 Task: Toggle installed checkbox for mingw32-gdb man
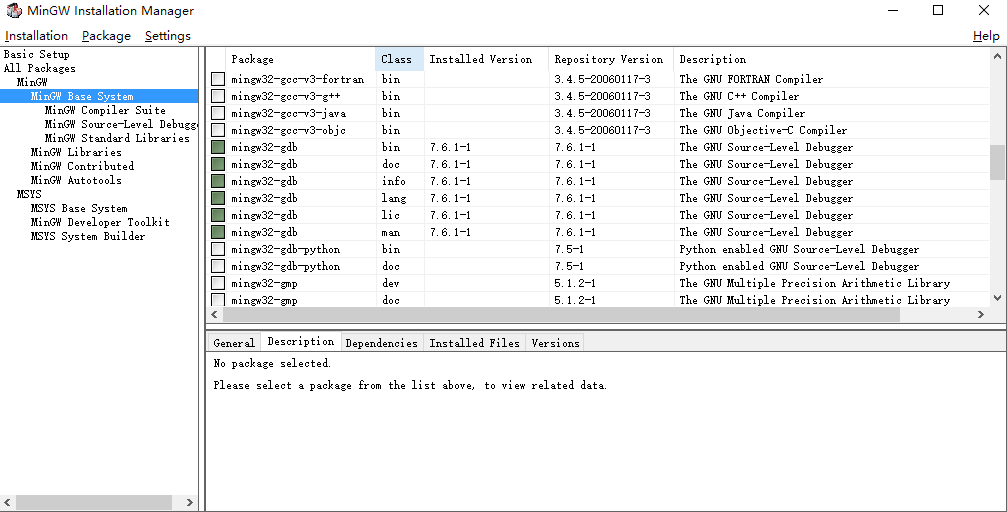(218, 232)
